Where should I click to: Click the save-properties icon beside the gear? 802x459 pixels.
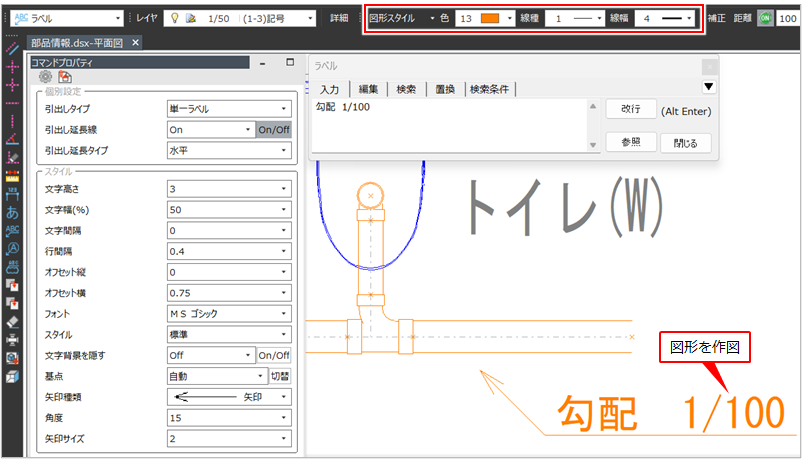[x=65, y=76]
